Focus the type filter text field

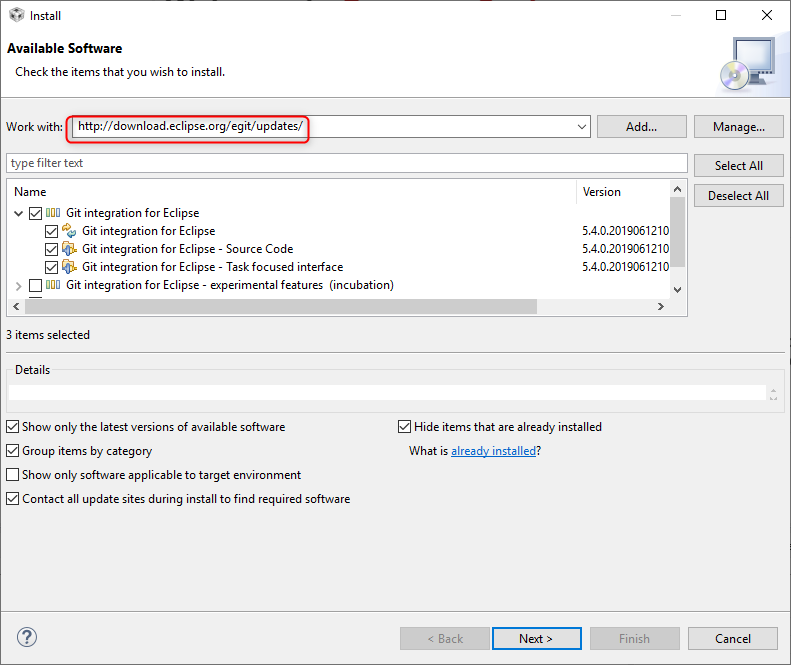pos(346,163)
